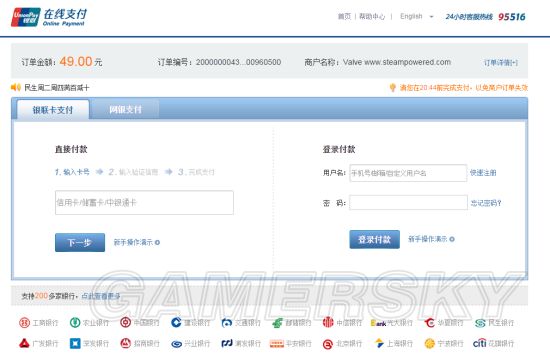Click 忘记密码? forgot password link
550x363 pixels.
[486, 203]
